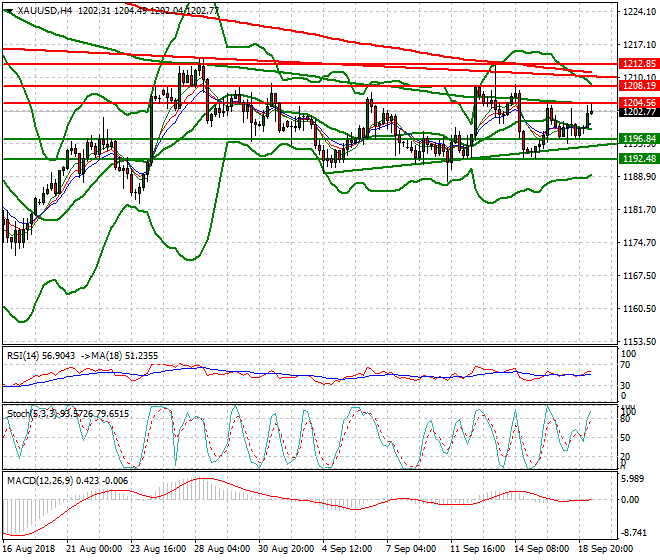Click the 23 Aug 16:00 time label
The width and height of the screenshot is (660, 560).
coord(158,549)
